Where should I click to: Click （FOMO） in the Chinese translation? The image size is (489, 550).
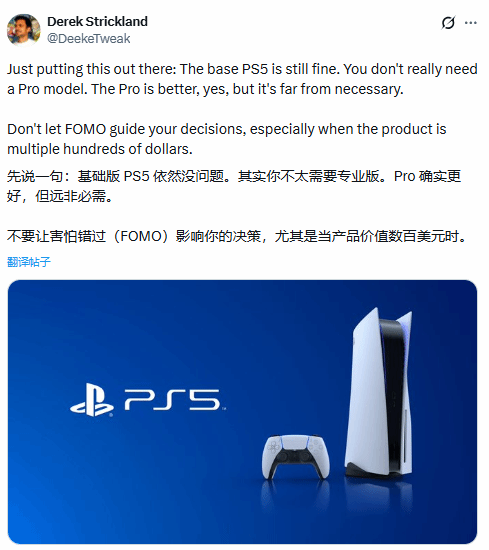141,236
